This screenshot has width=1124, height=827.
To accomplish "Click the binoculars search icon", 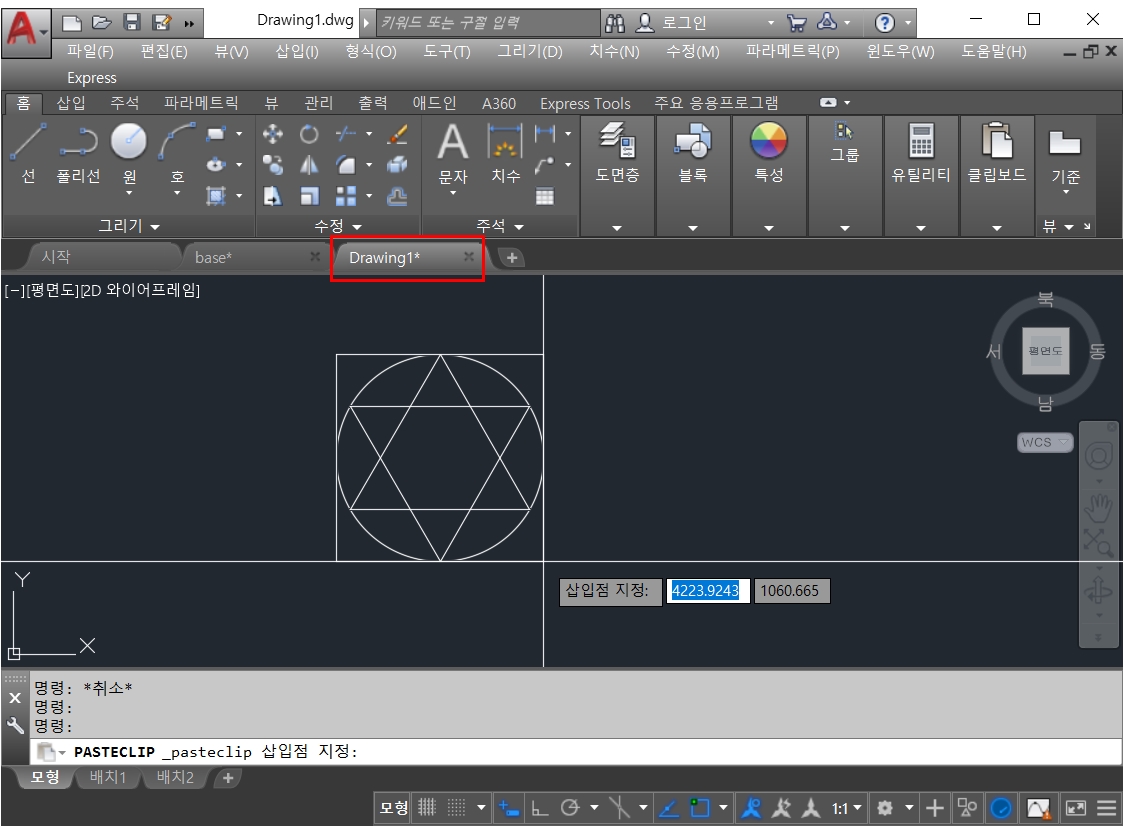I will pos(615,23).
